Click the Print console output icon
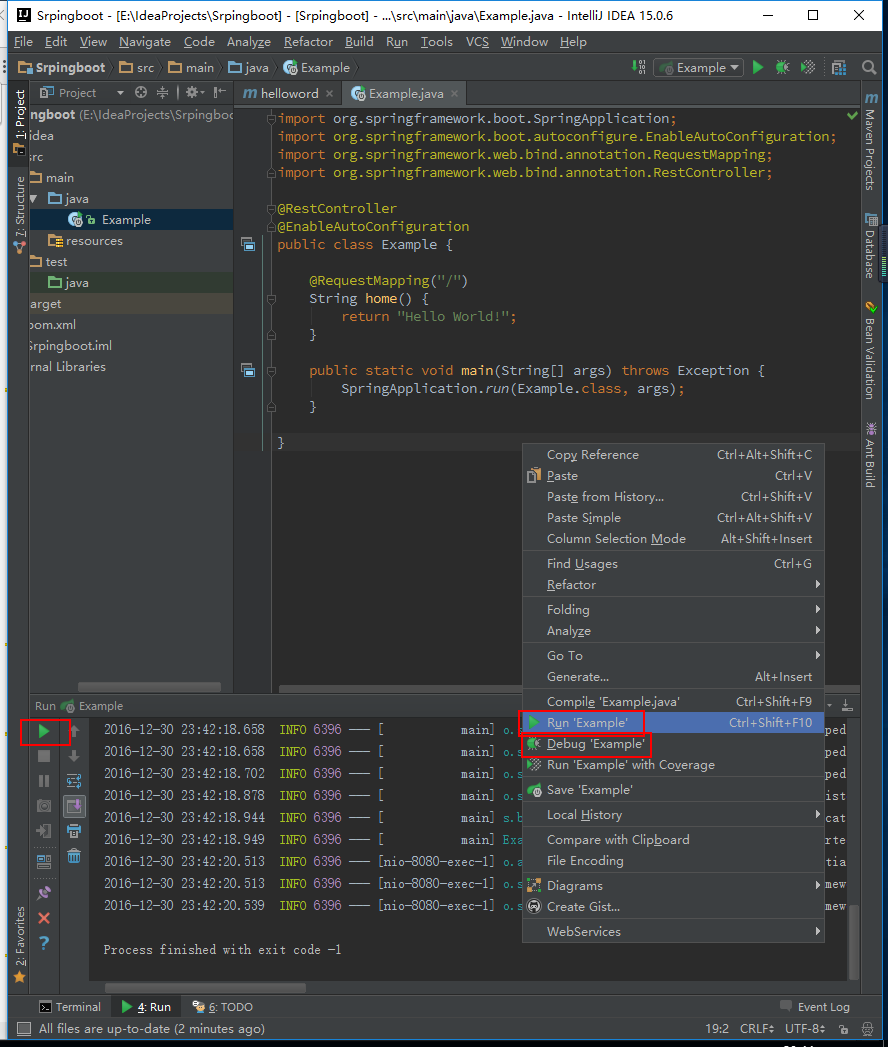Image resolution: width=888 pixels, height=1047 pixels. click(x=74, y=831)
